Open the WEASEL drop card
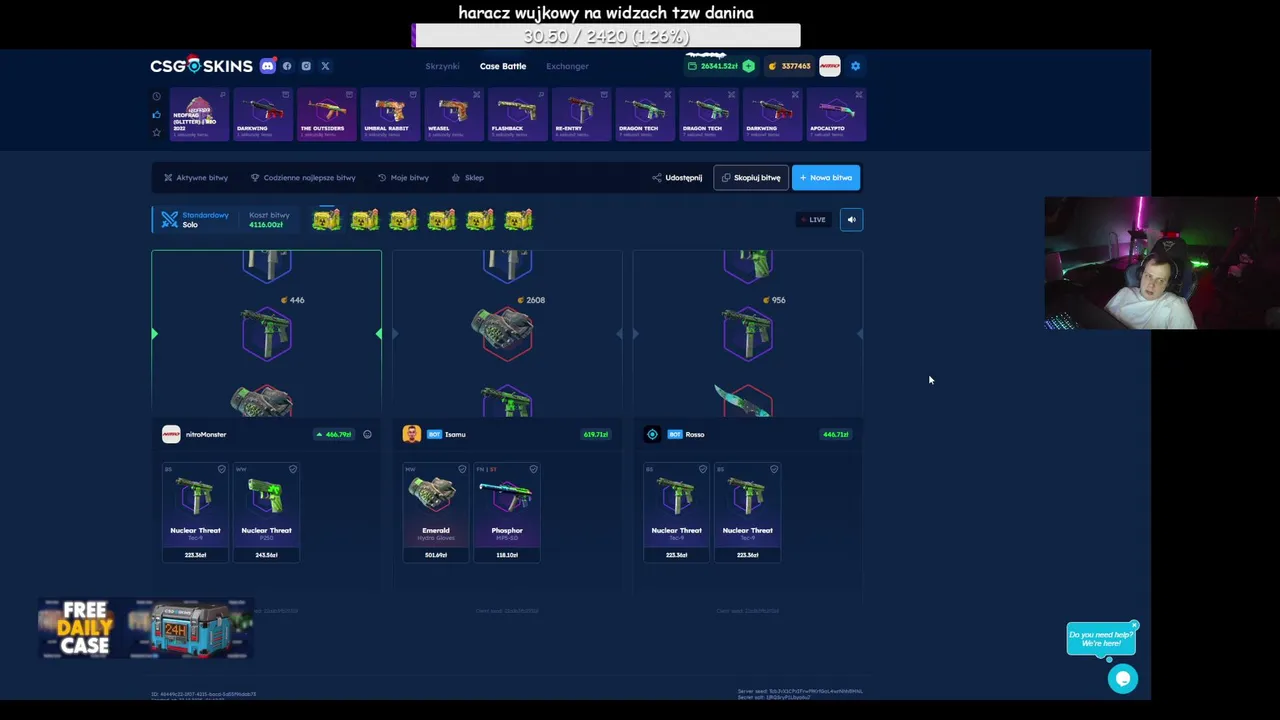Screen dimensions: 1280x720 (453, 115)
